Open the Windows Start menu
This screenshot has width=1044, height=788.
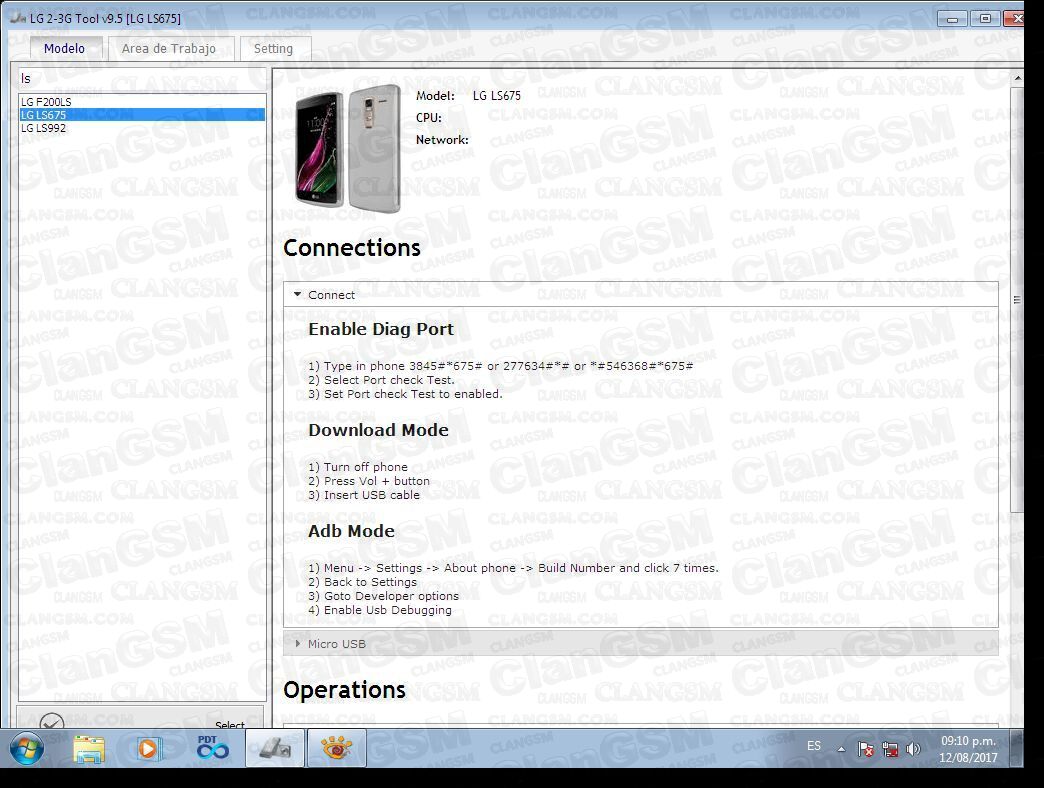click(27, 749)
